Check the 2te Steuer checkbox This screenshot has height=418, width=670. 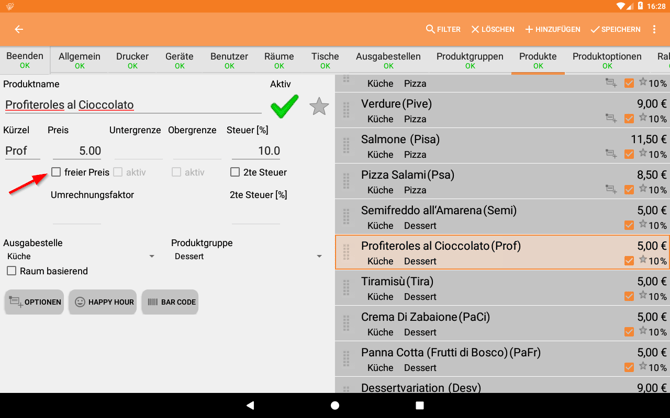point(235,172)
